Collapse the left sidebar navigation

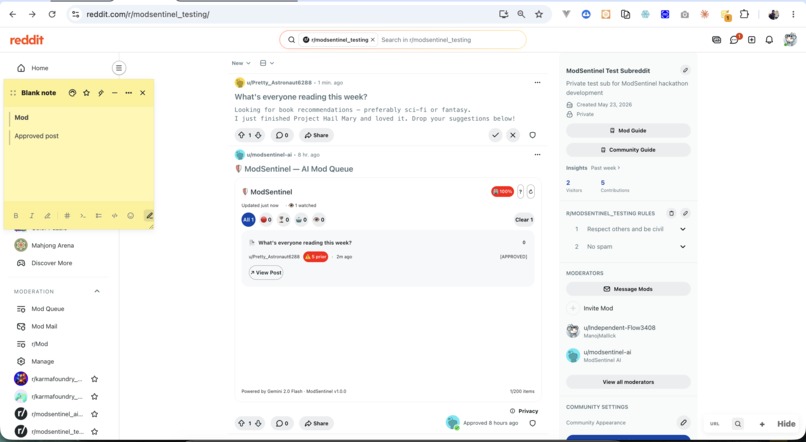click(119, 68)
